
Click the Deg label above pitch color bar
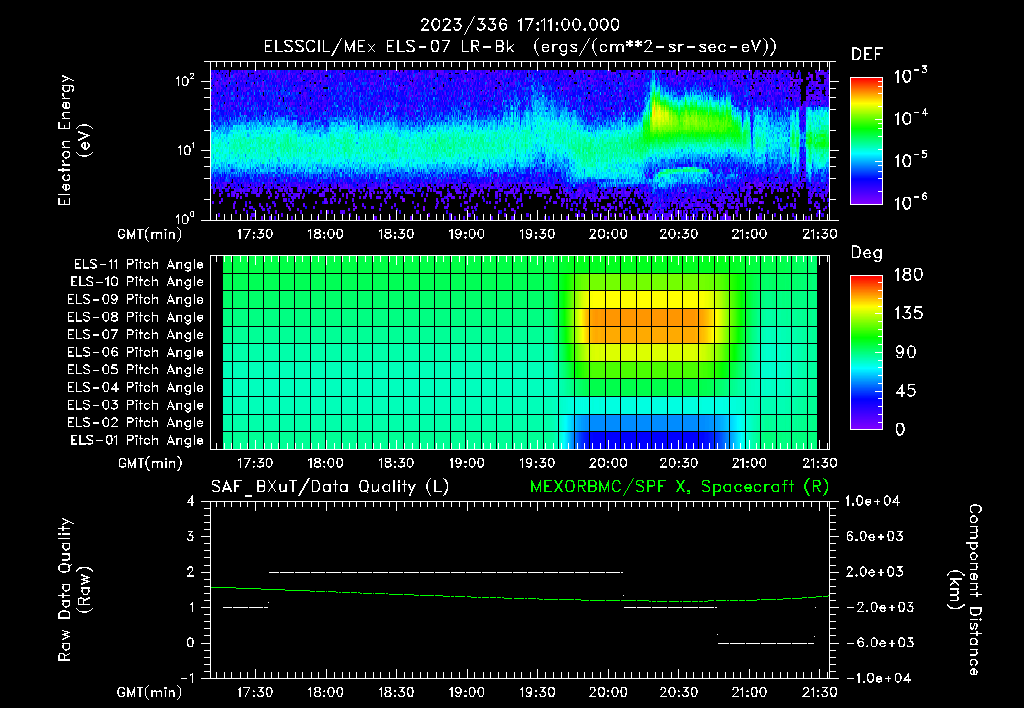pyautogui.click(x=867, y=253)
